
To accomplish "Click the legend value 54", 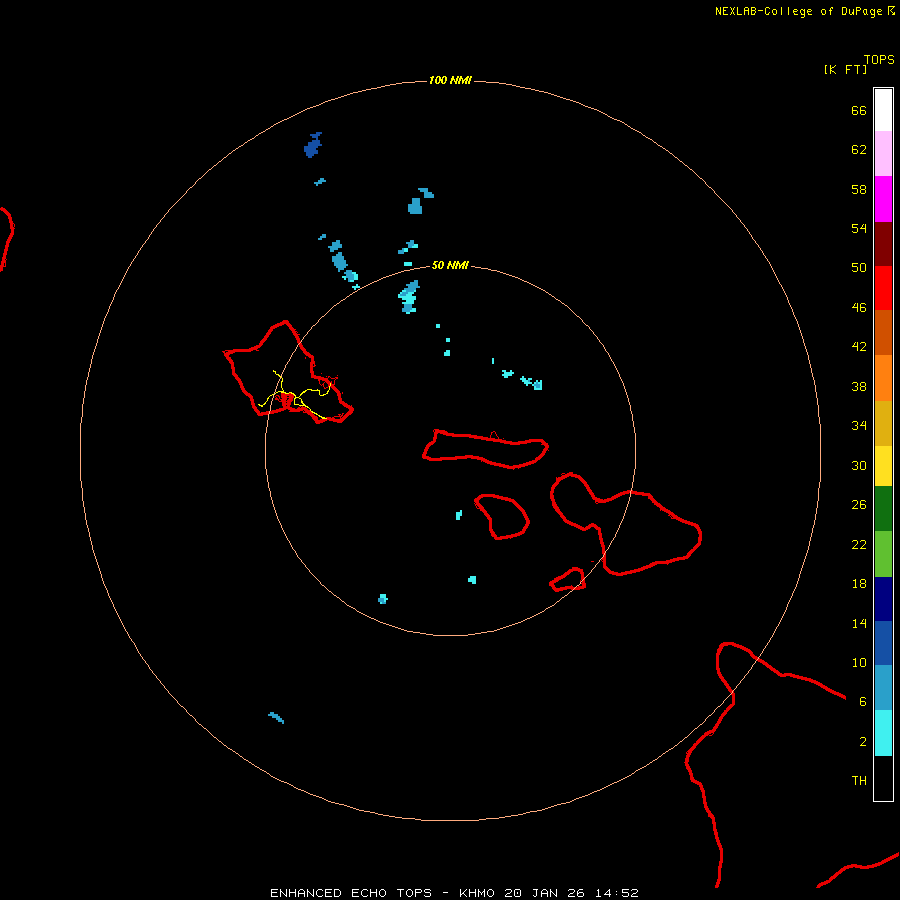I will tap(859, 228).
